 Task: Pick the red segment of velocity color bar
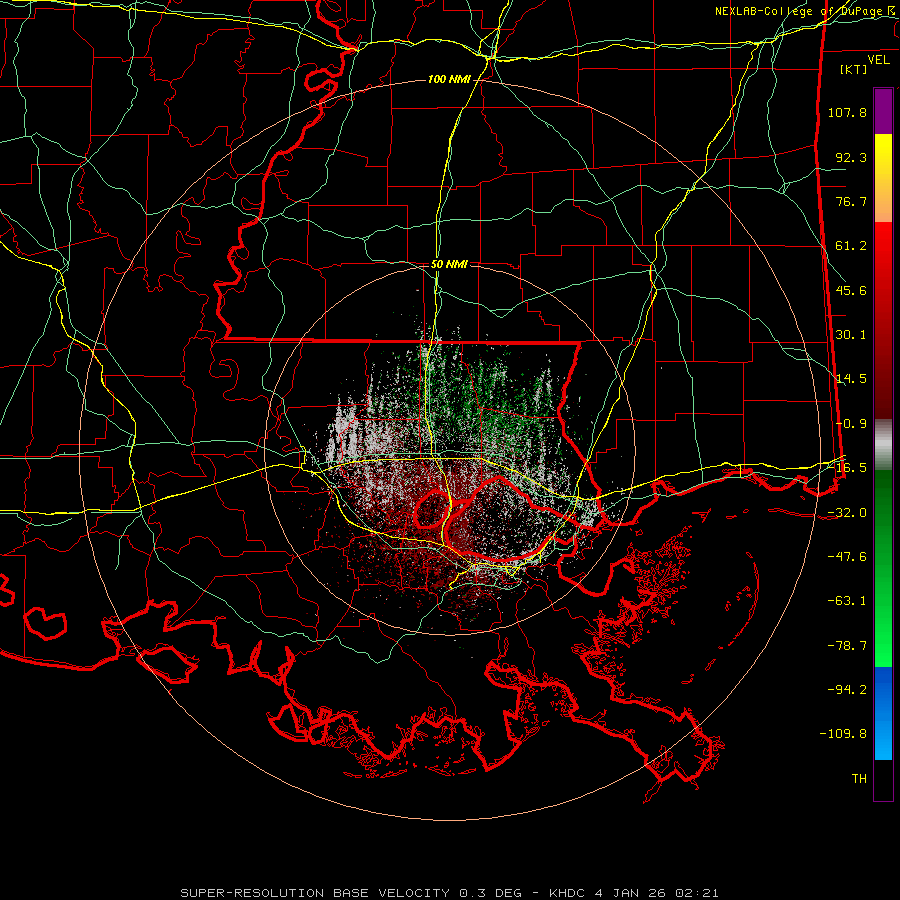tap(883, 320)
